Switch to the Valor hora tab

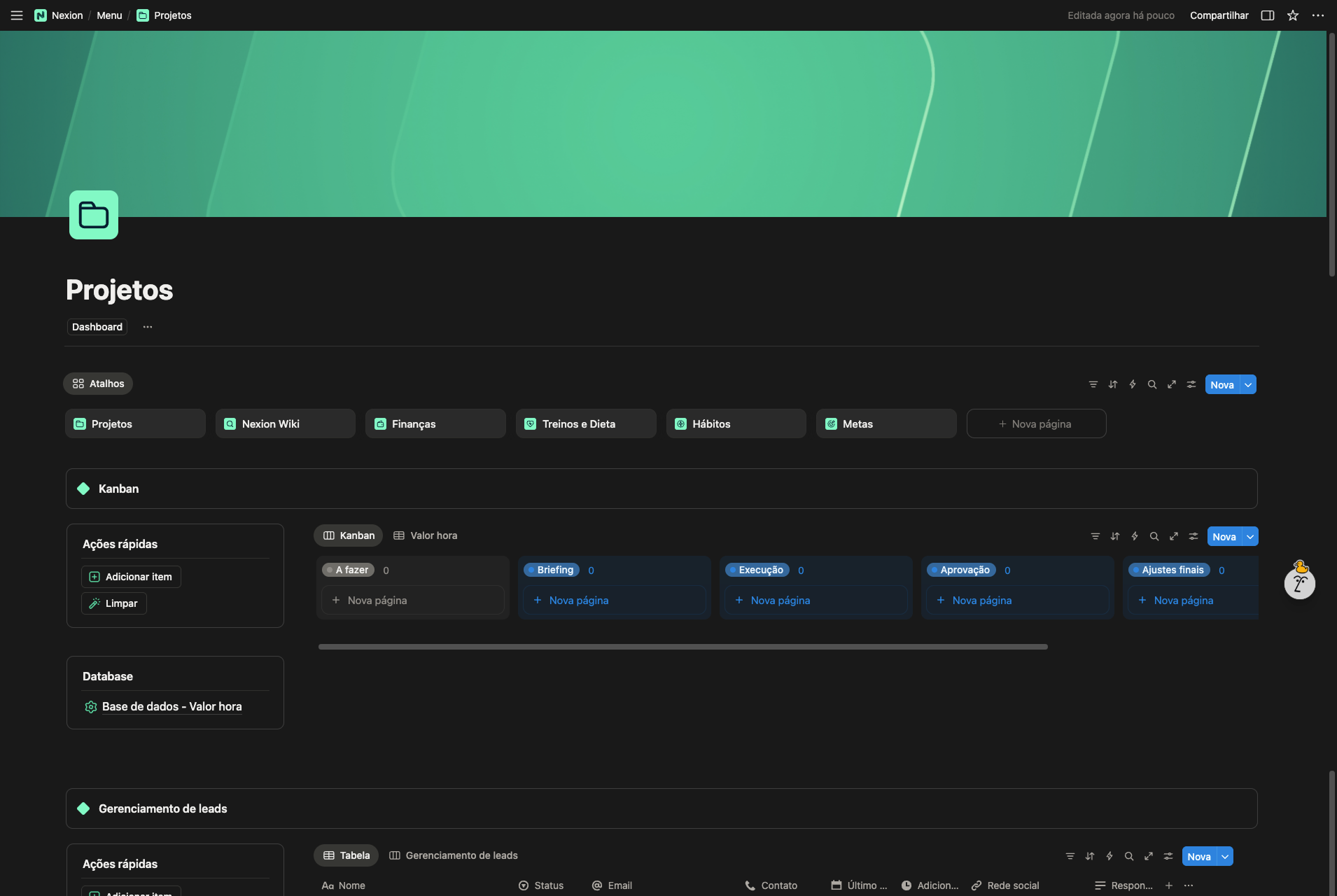click(426, 535)
